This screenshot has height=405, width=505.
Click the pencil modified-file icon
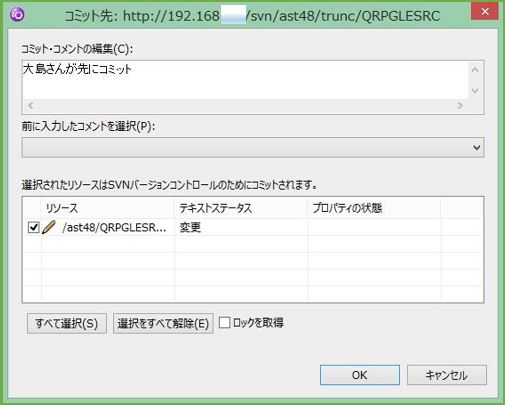click(x=49, y=227)
